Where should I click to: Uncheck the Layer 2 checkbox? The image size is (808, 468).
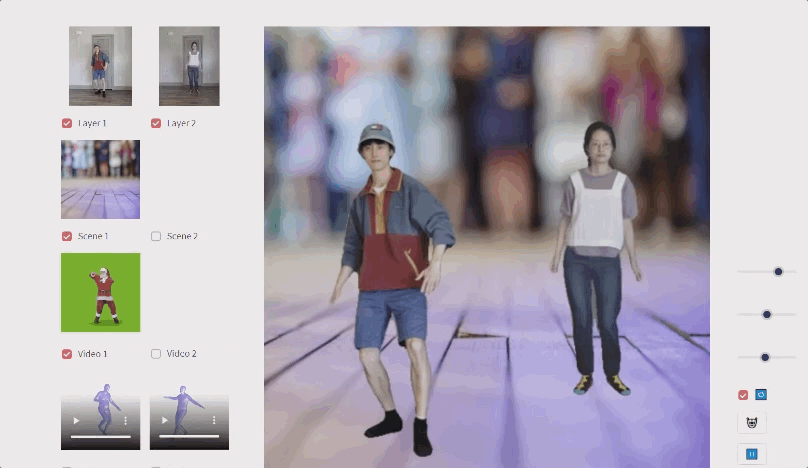156,123
